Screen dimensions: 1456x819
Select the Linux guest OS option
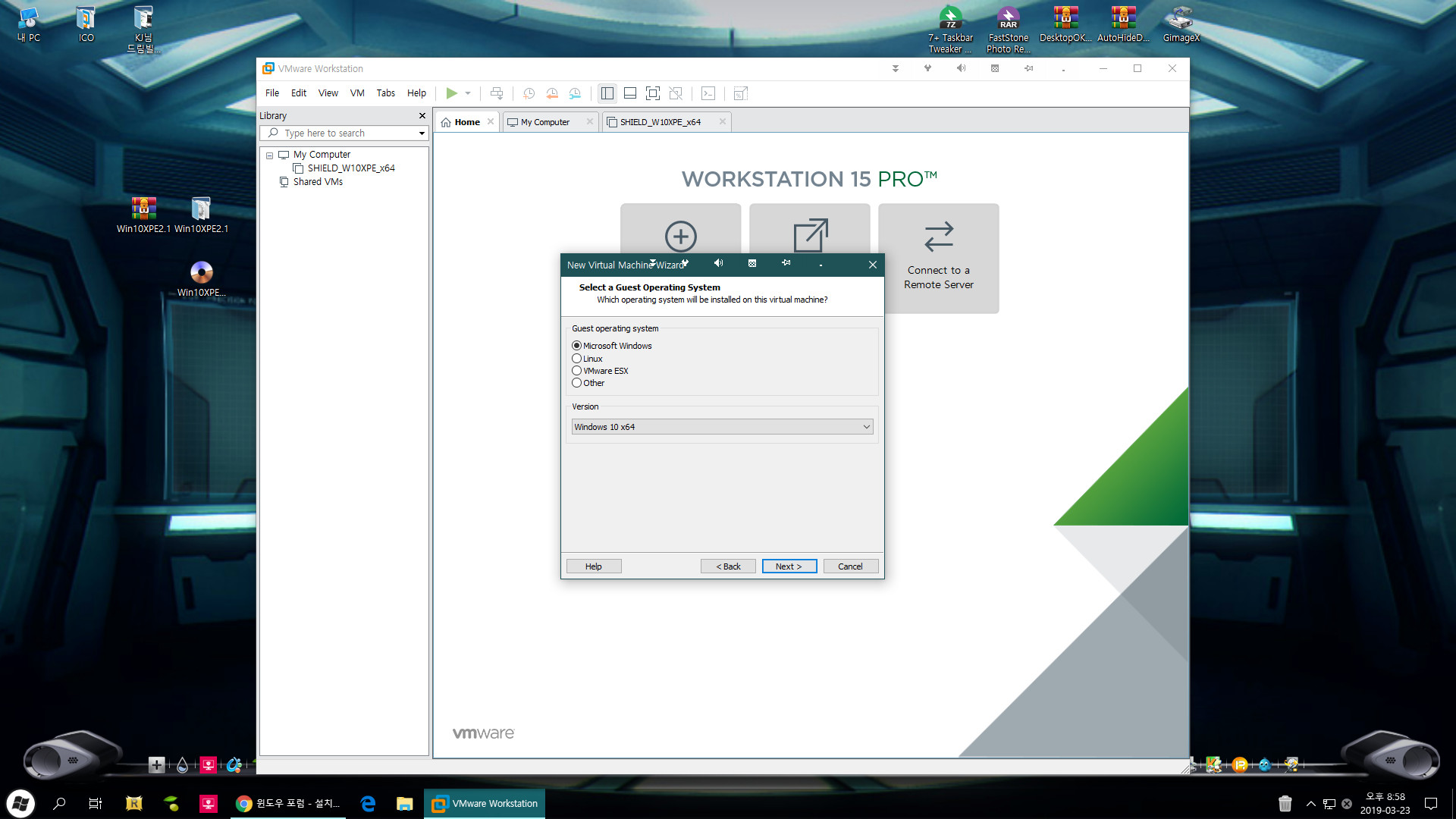coord(576,359)
